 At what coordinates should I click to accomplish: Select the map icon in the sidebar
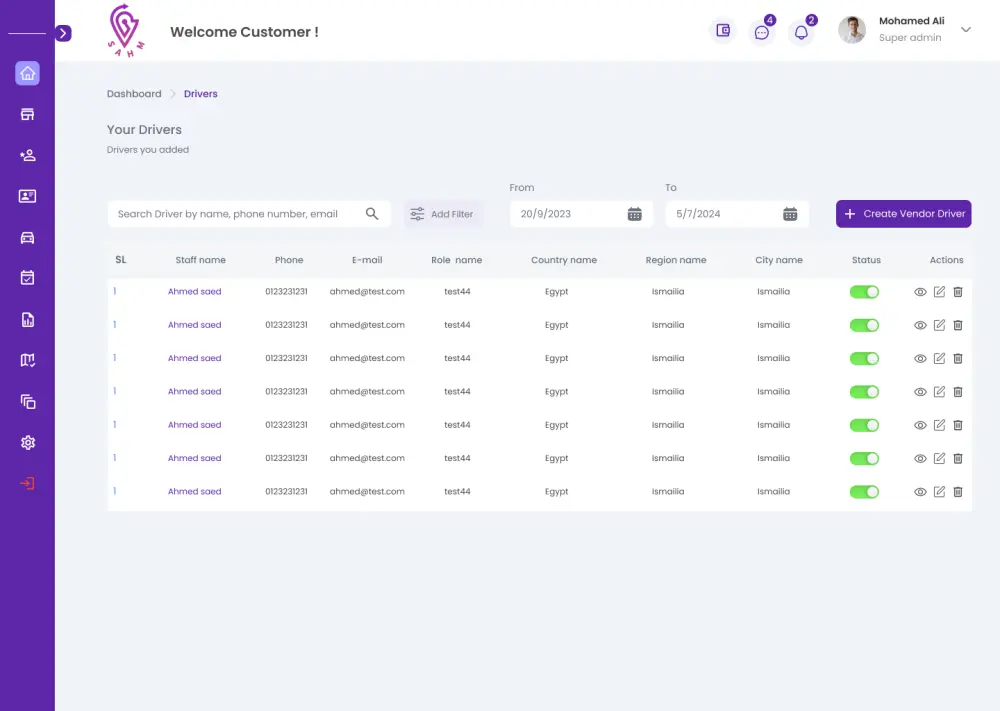[27, 360]
